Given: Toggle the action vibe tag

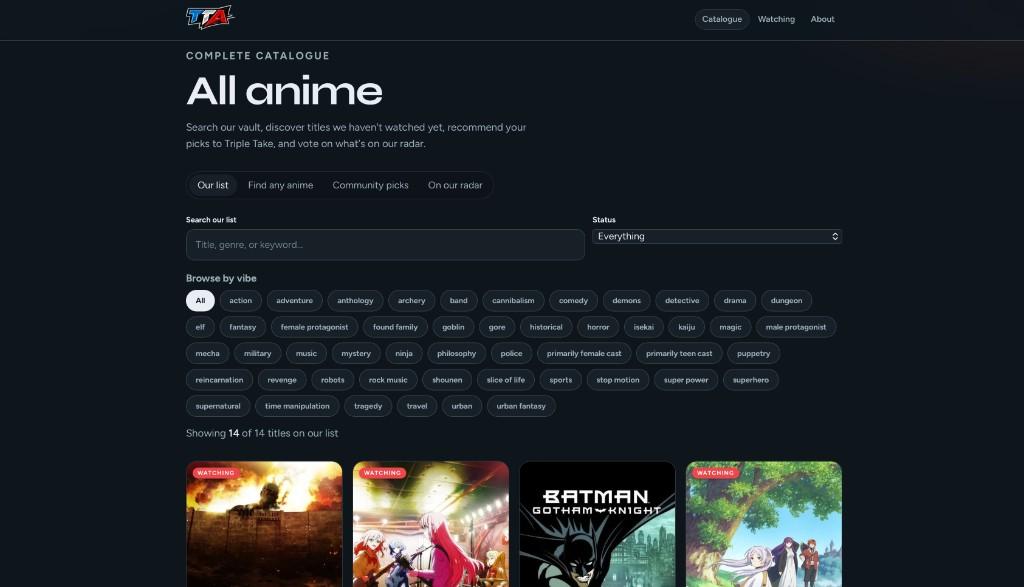Looking at the screenshot, I should click(x=240, y=301).
